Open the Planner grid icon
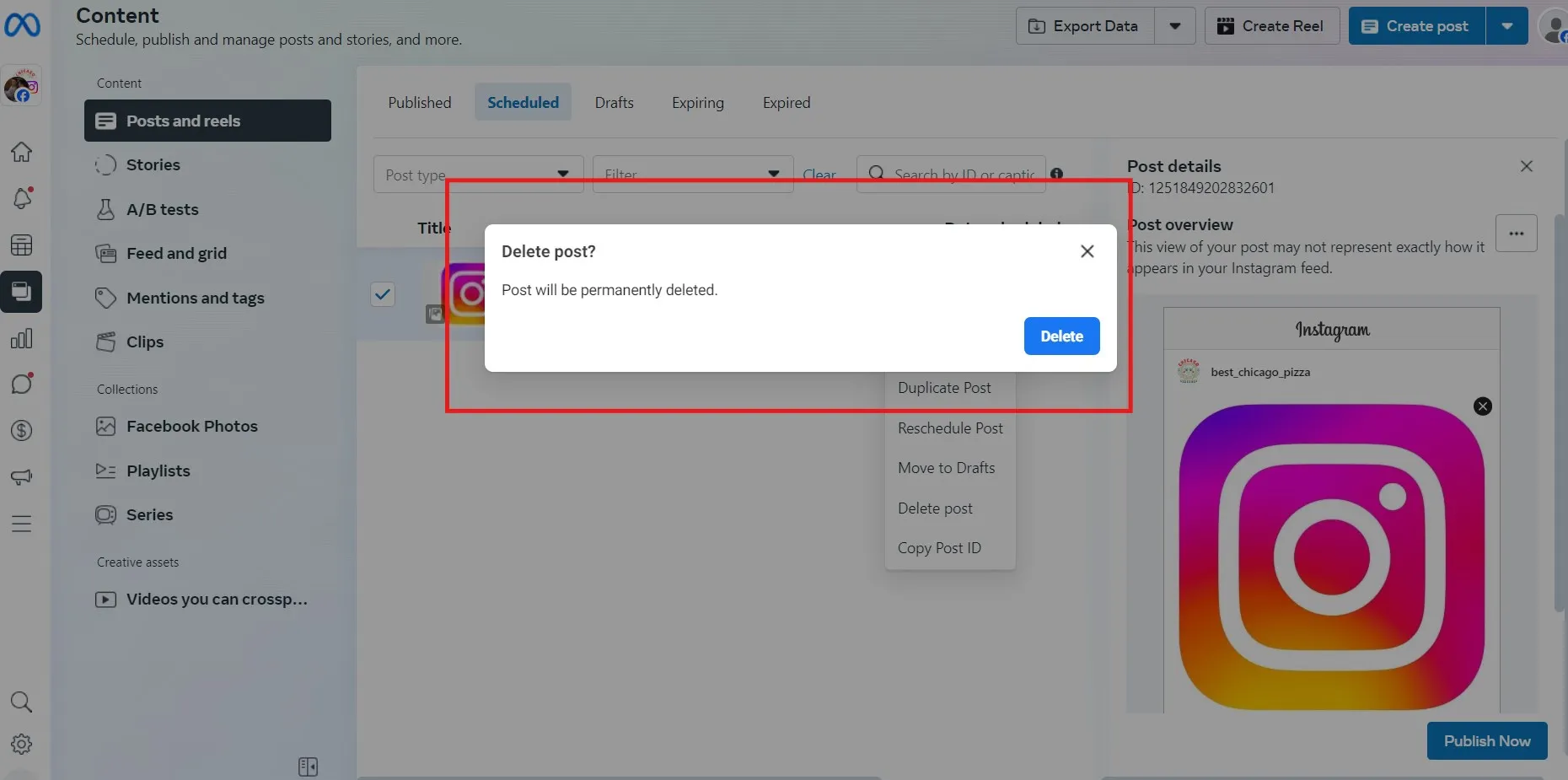 tap(21, 245)
